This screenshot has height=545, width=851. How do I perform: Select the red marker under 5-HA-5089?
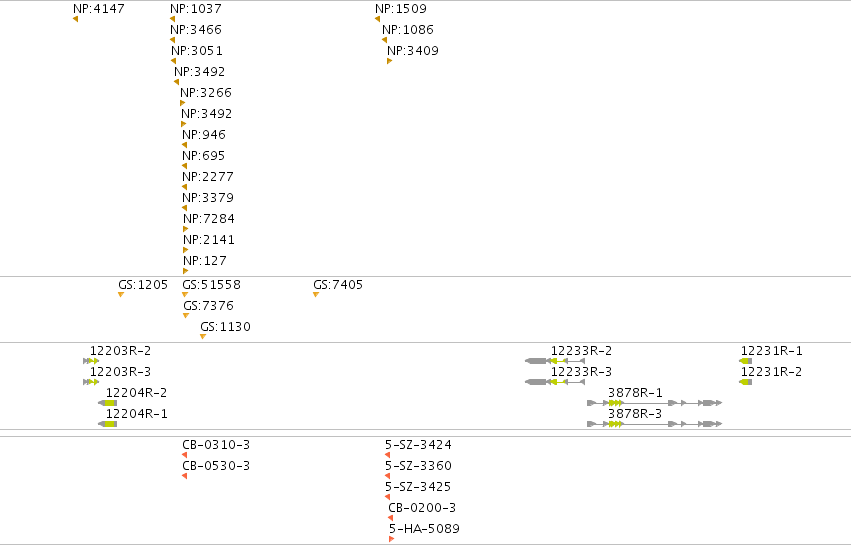coord(391,539)
